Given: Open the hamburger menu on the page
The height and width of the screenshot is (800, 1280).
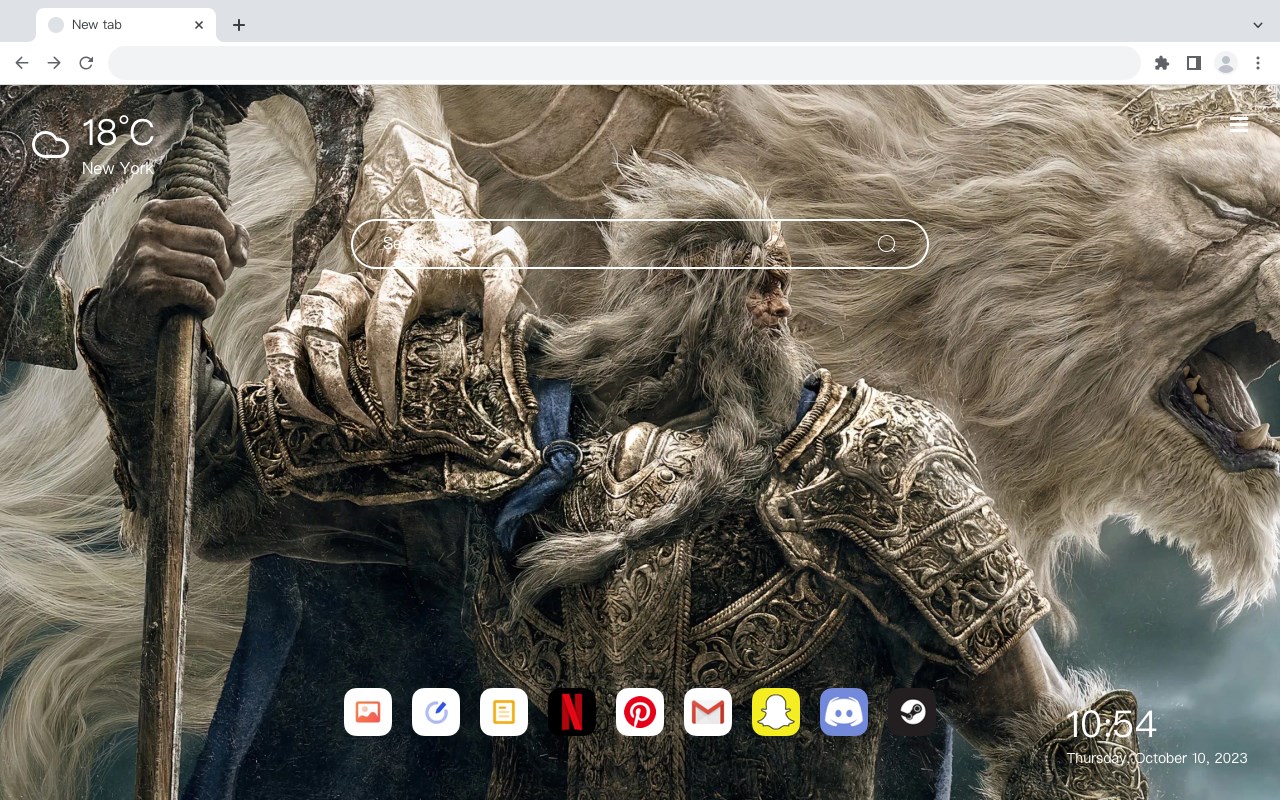Looking at the screenshot, I should tap(1239, 124).
